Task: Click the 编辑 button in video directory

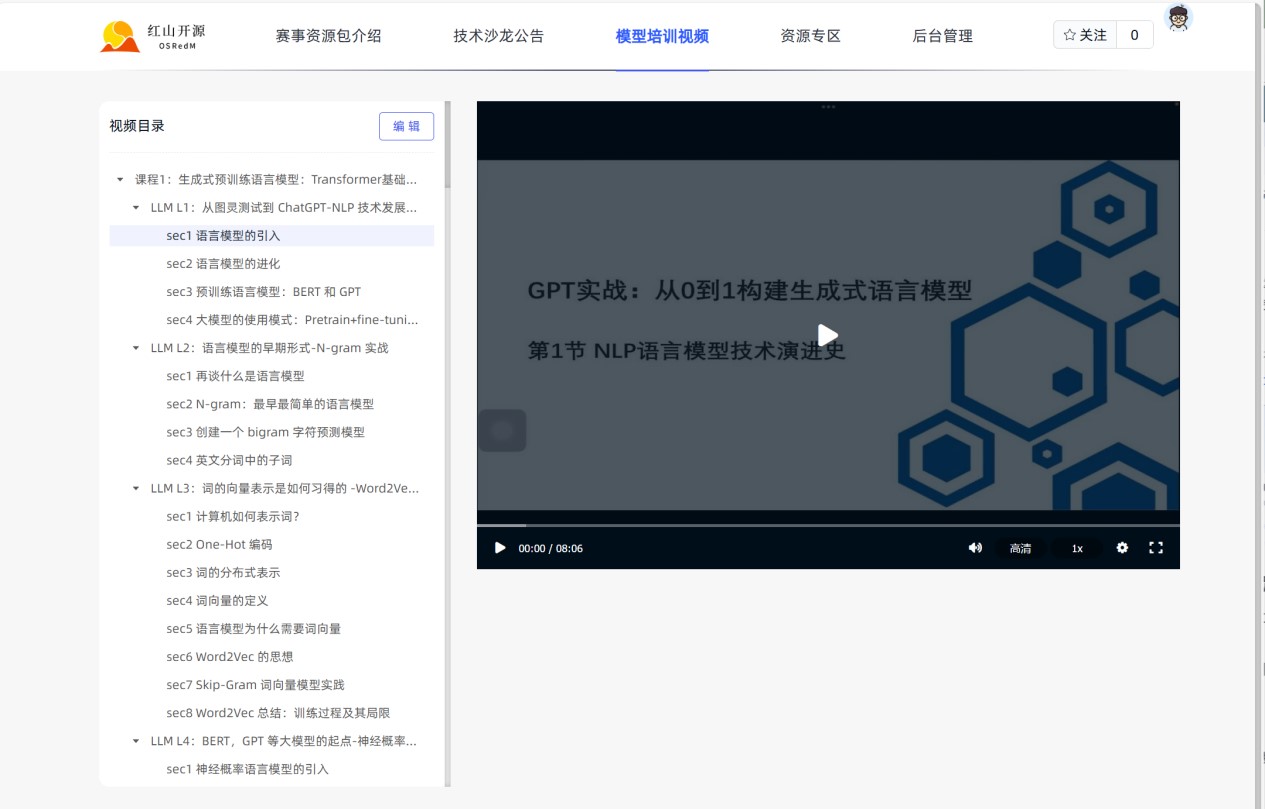Action: pos(406,126)
